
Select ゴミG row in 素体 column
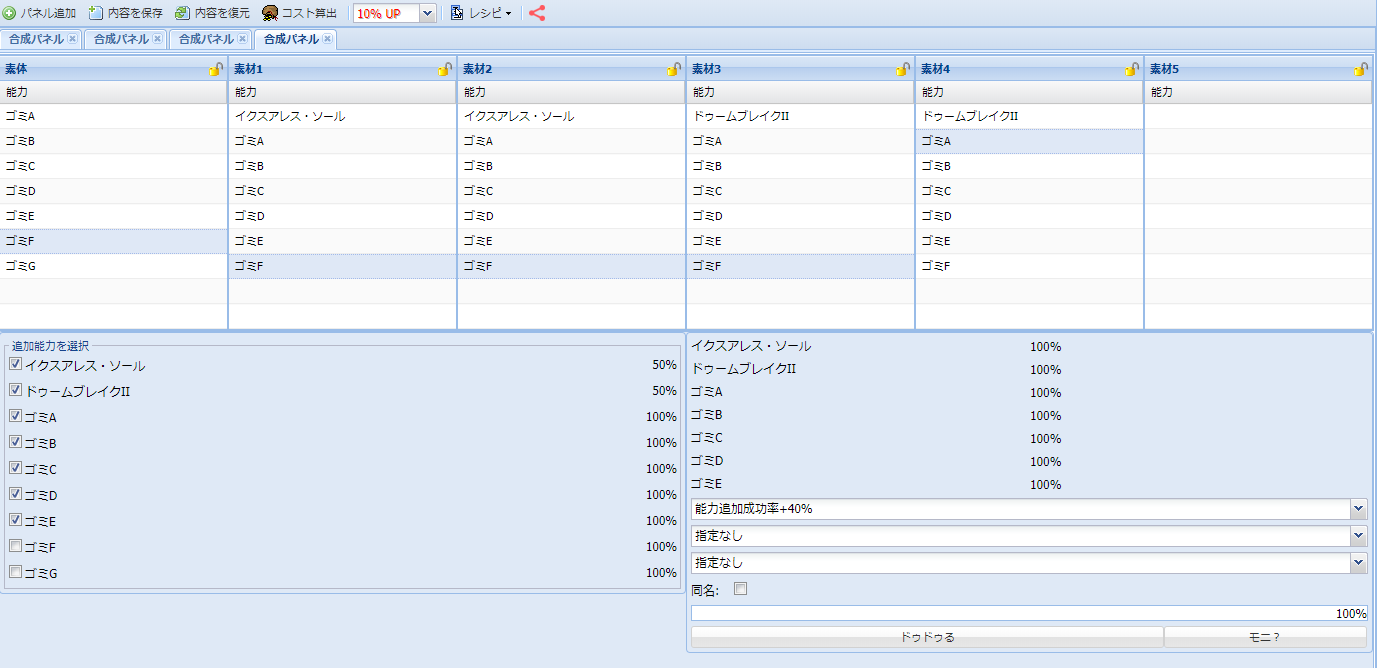coord(114,266)
